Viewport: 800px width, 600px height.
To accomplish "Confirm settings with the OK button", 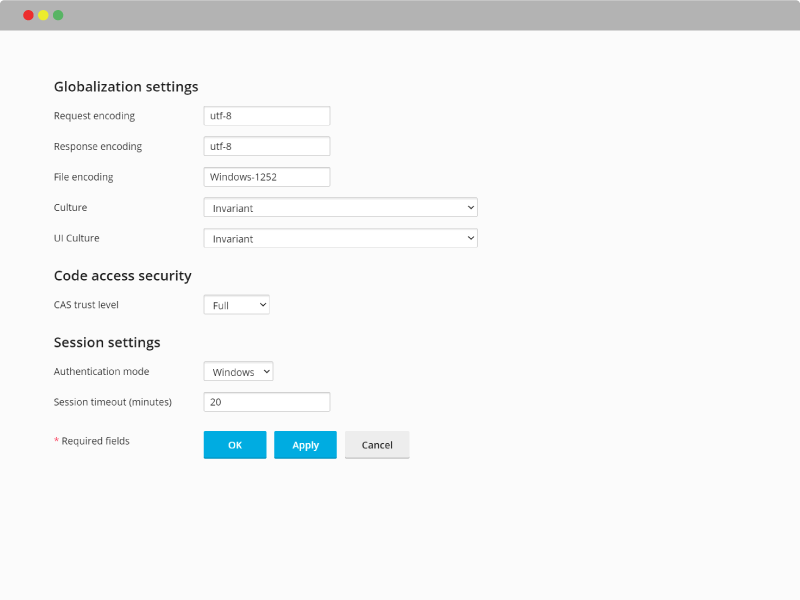I will point(235,445).
